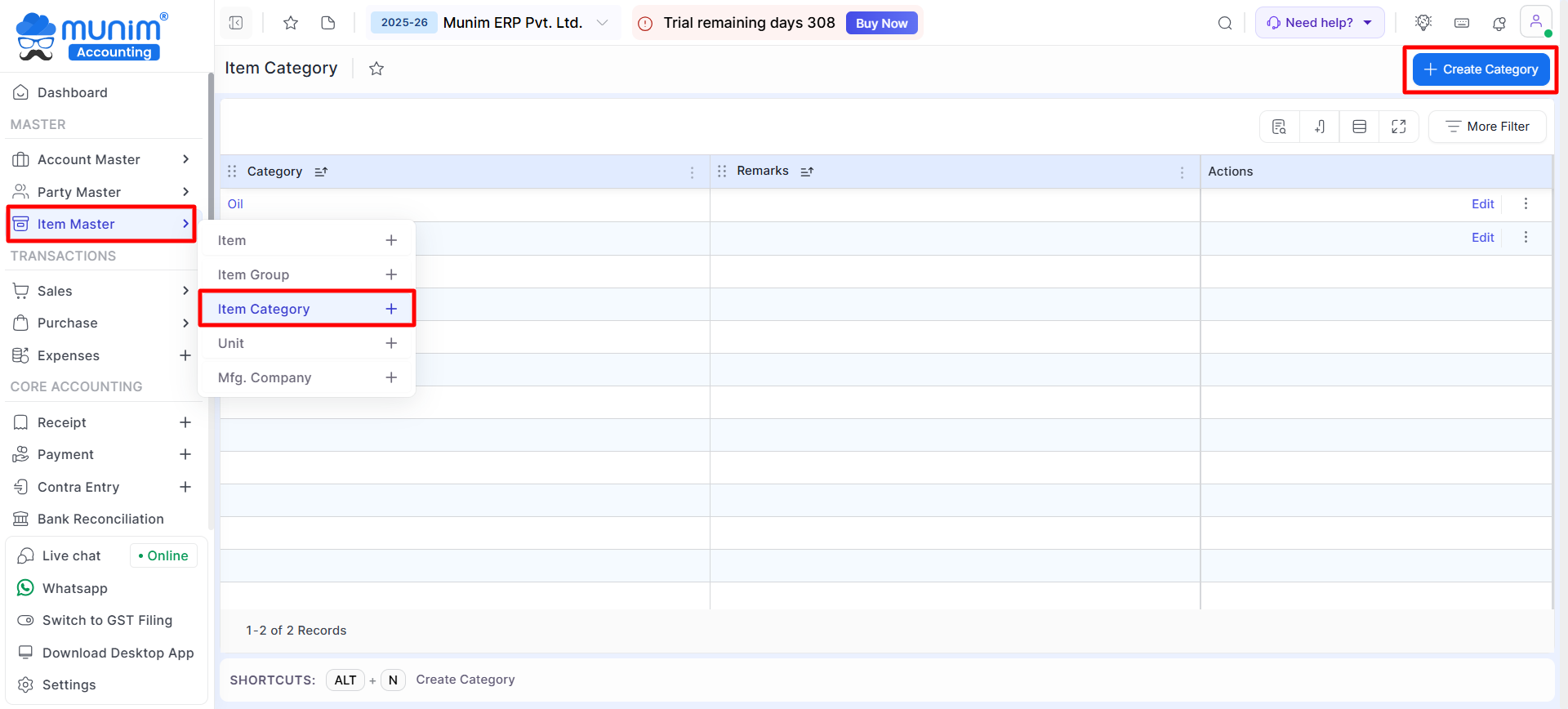Viewport: 1568px width, 709px height.
Task: Sort table by Category column
Action: pos(321,172)
